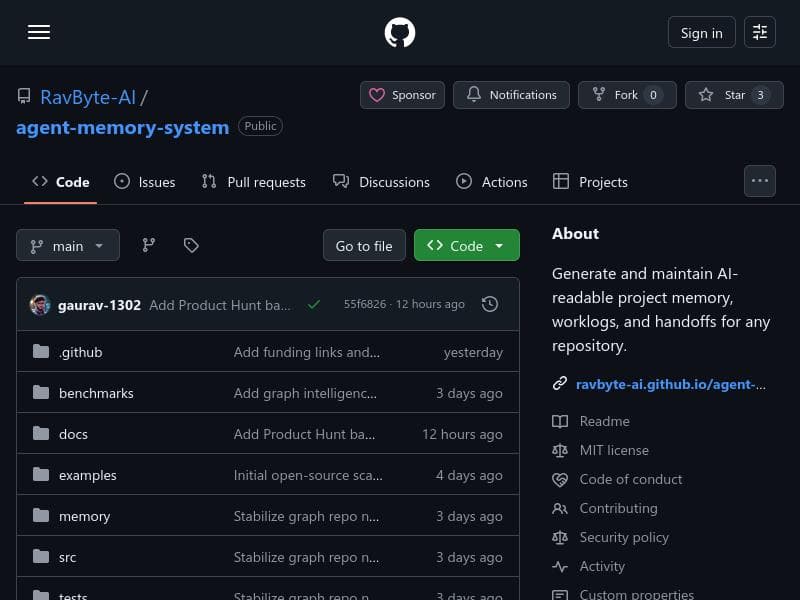Open gaurav-1302 author profile link
Viewport: 800px width, 600px height.
point(99,305)
